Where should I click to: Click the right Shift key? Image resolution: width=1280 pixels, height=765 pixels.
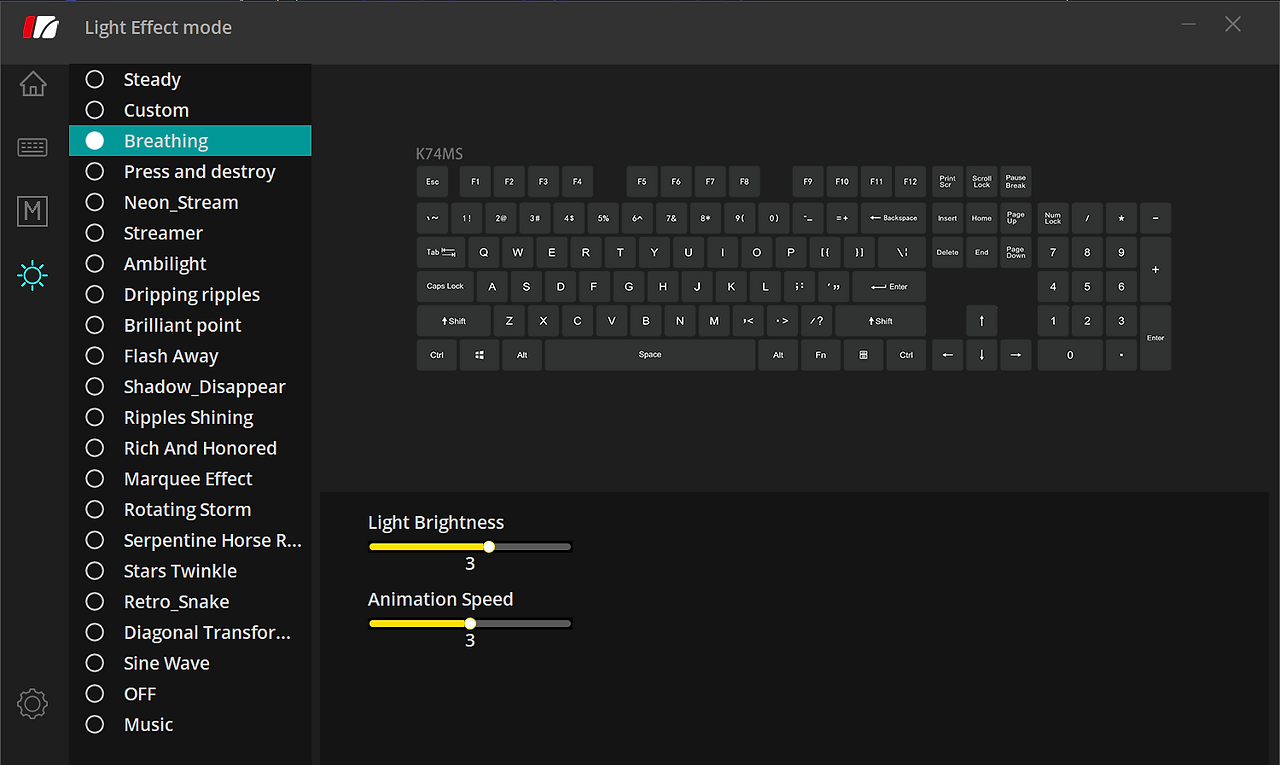[x=881, y=321]
